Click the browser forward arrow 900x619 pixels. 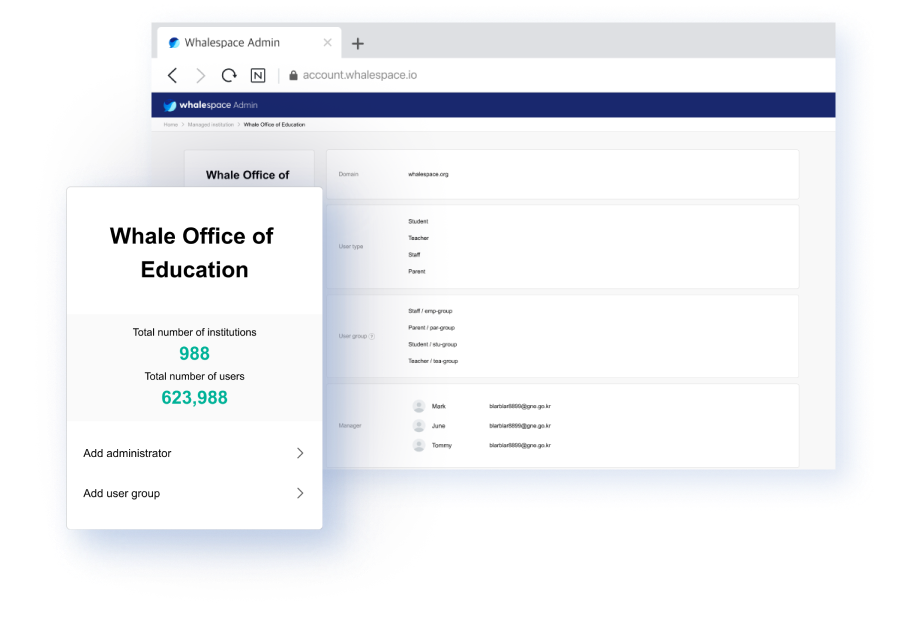point(201,75)
